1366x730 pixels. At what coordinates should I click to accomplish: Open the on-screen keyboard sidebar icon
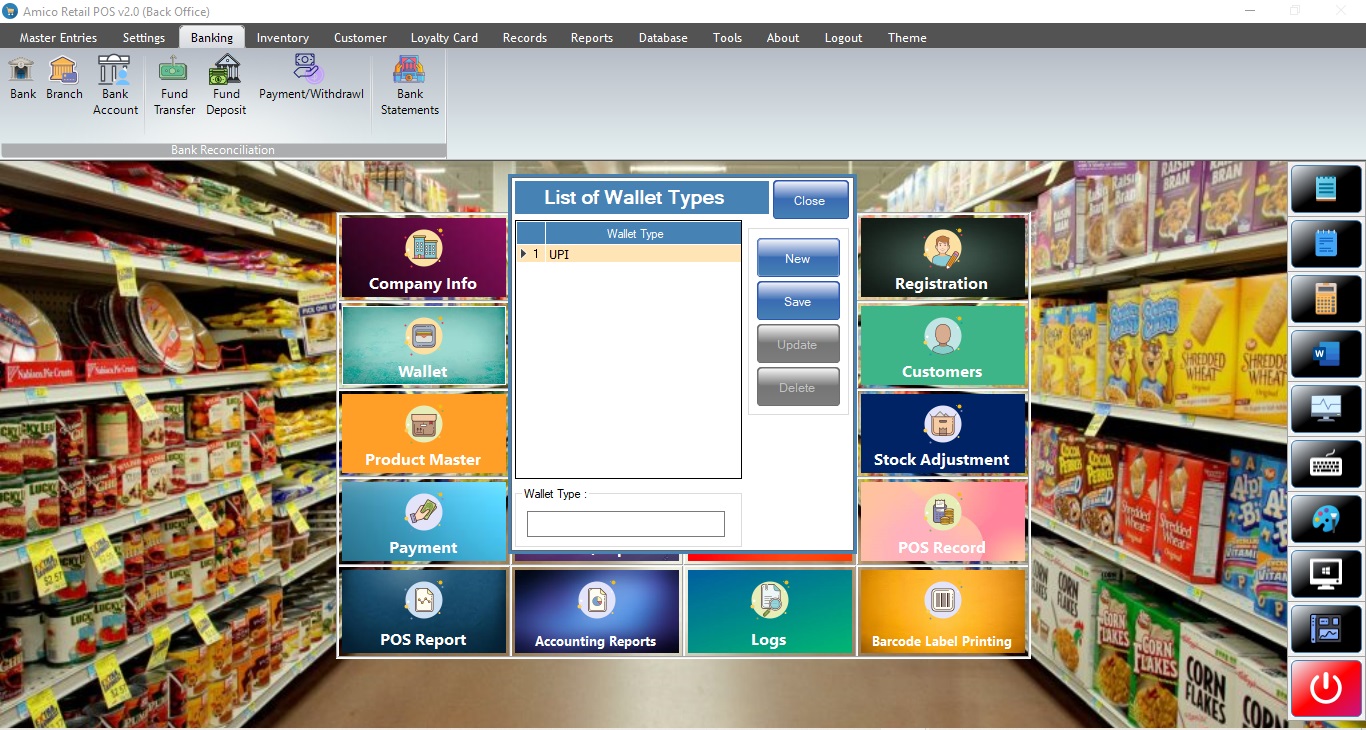1326,464
